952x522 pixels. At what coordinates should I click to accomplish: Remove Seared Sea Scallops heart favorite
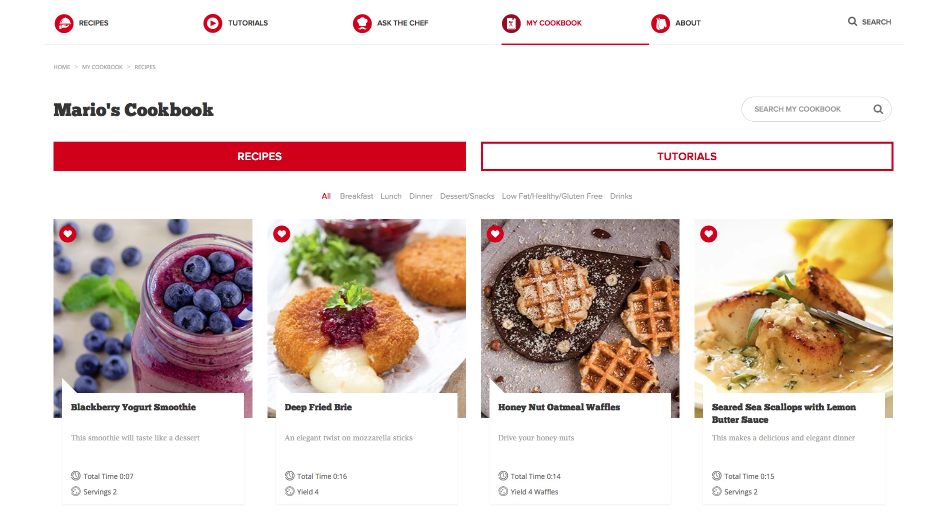pos(709,234)
